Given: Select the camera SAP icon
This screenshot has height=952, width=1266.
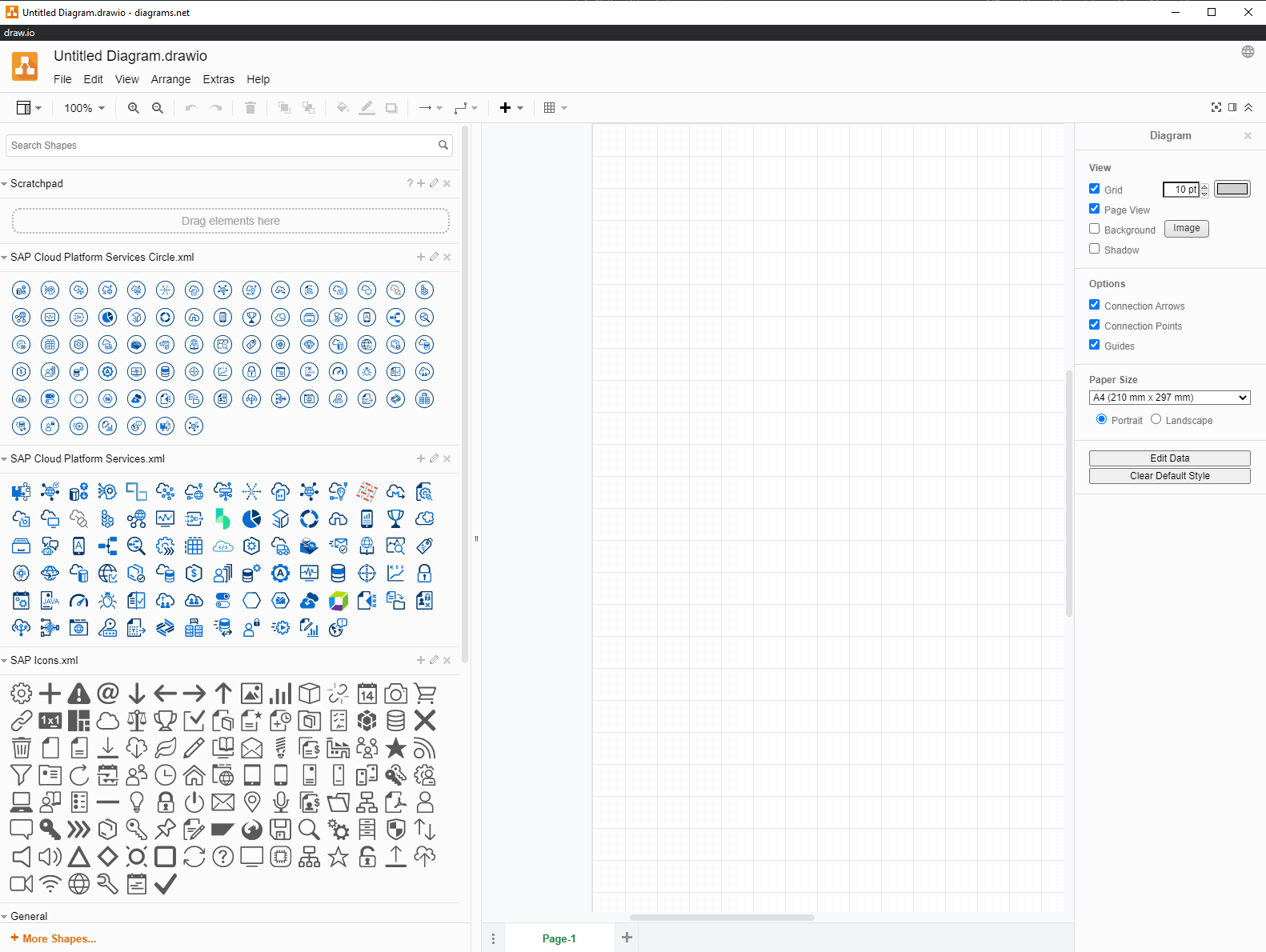Looking at the screenshot, I should (395, 694).
